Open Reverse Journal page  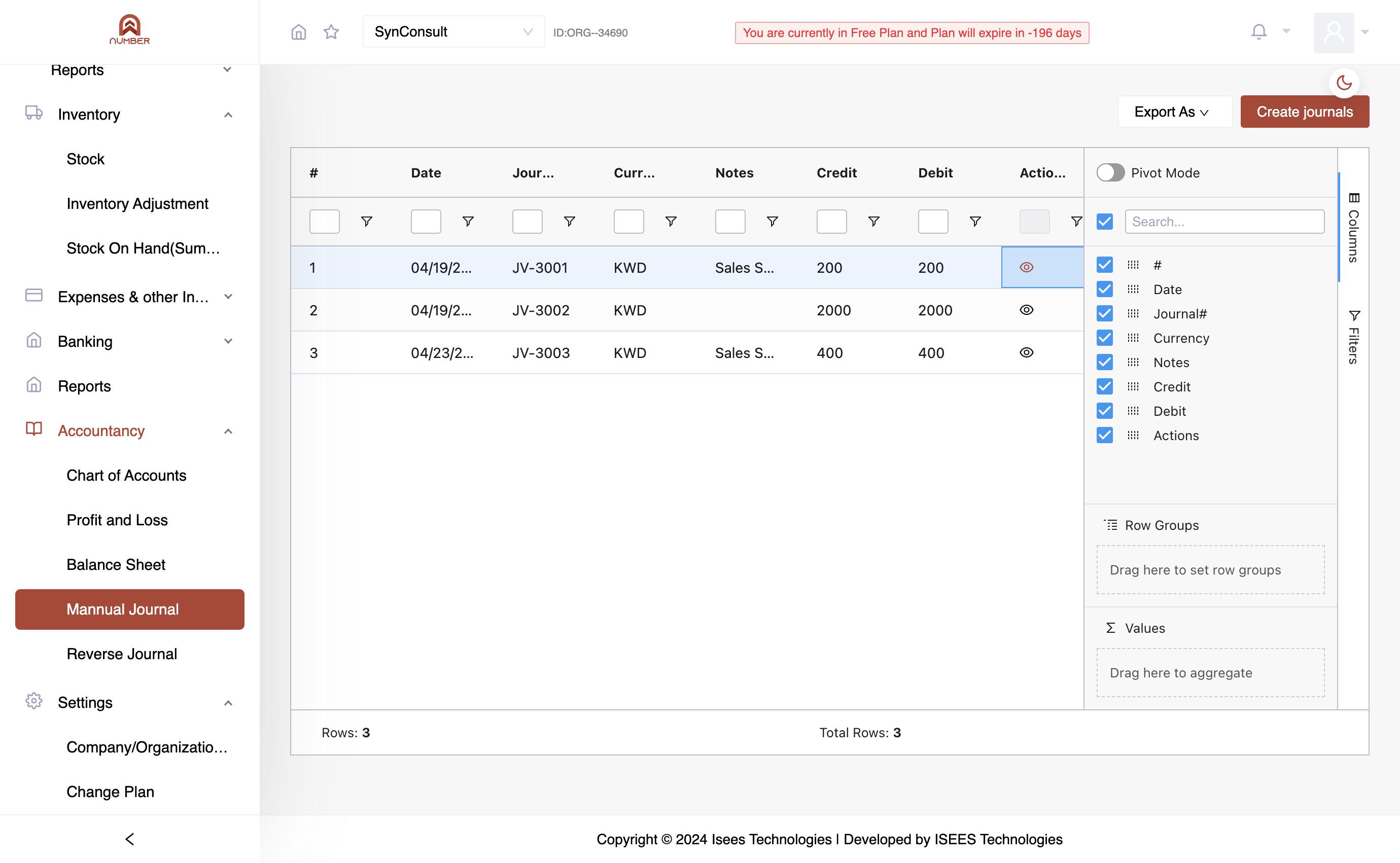(x=122, y=654)
